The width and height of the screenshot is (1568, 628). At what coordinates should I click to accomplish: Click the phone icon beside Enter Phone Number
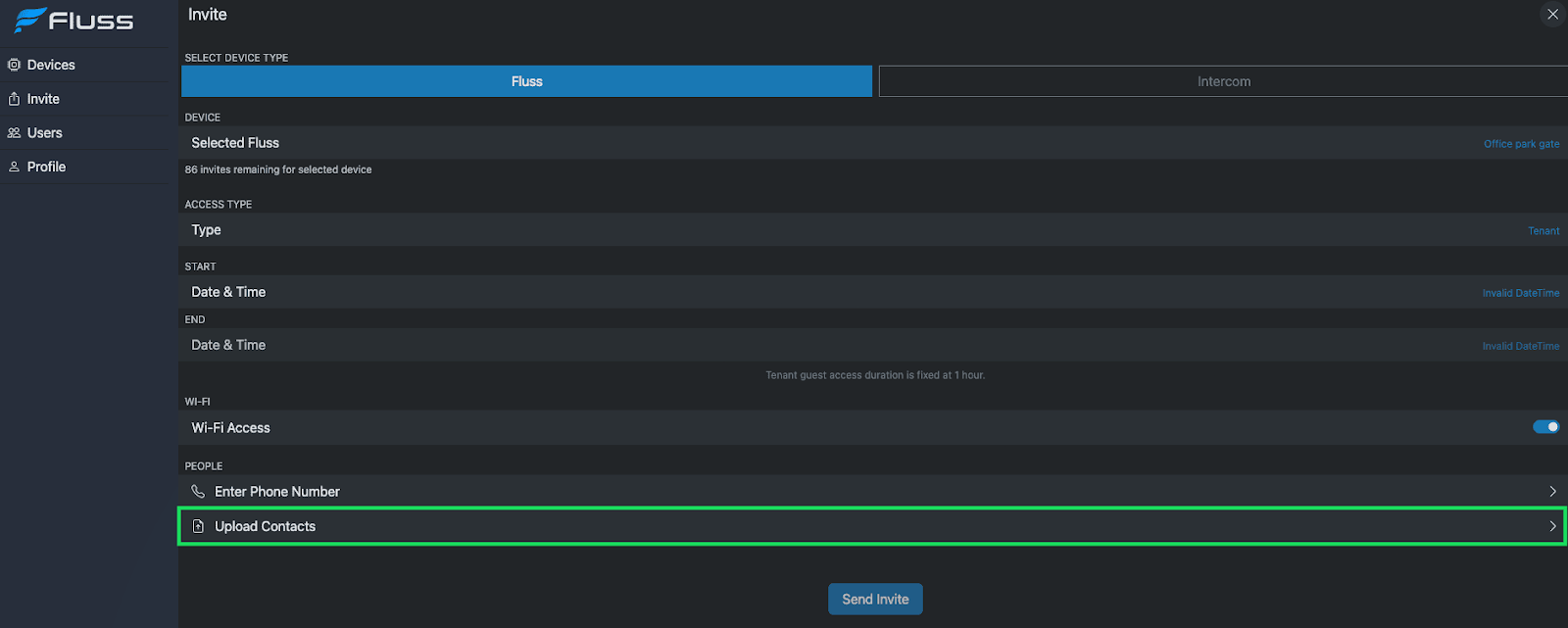[198, 492]
